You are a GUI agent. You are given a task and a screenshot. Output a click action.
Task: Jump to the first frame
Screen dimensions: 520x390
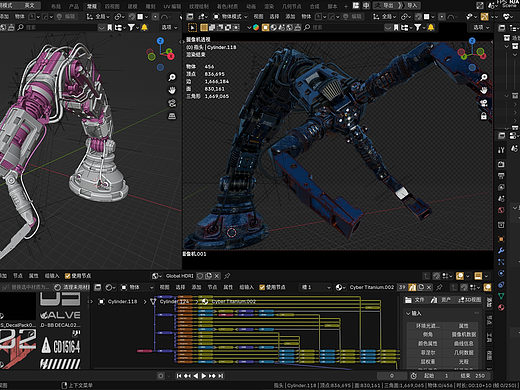pos(179,376)
